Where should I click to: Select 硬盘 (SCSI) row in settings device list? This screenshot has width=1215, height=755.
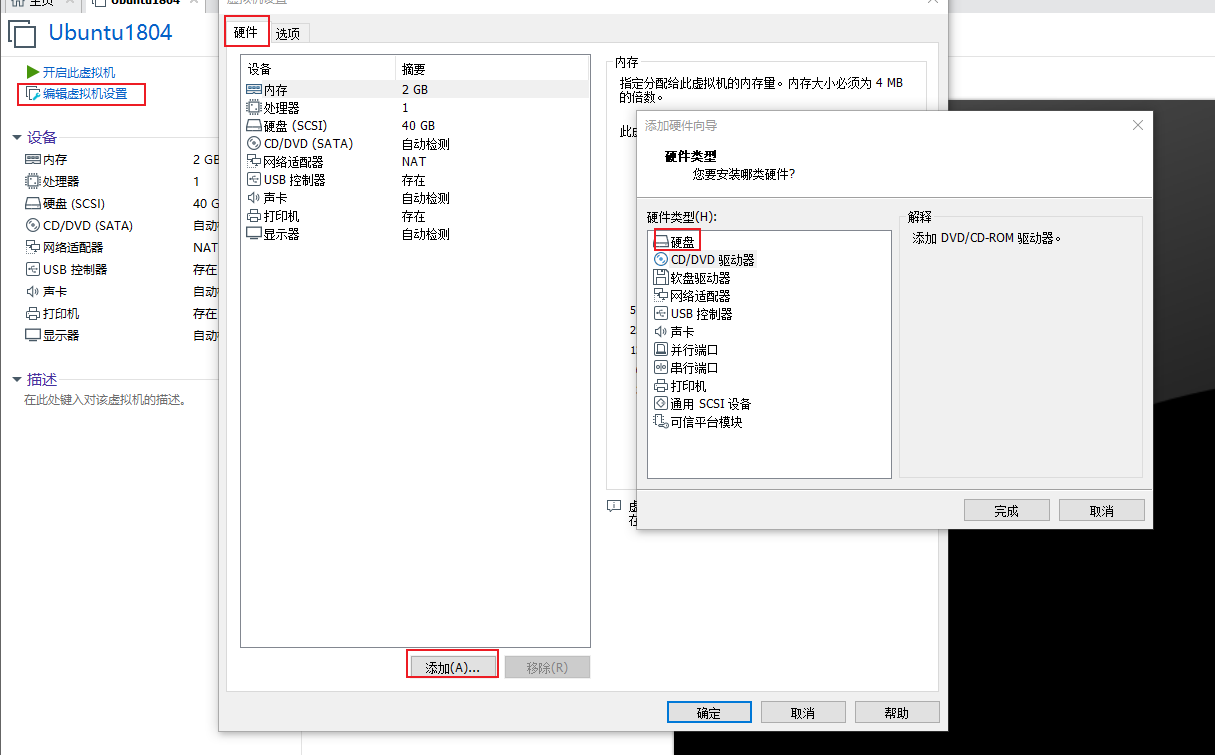(x=295, y=126)
